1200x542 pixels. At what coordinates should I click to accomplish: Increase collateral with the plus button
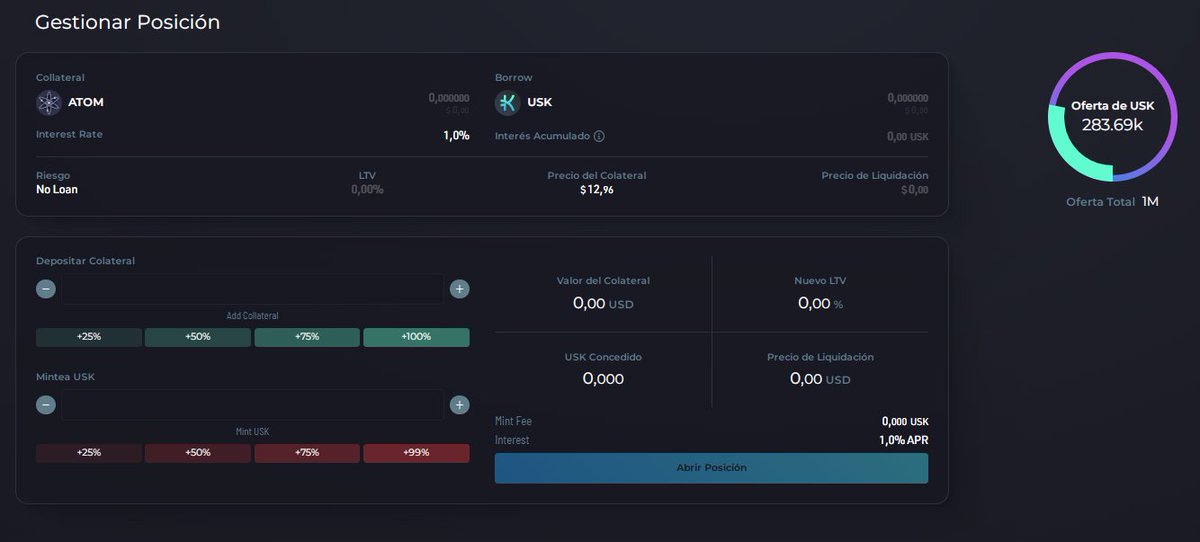[x=460, y=289]
